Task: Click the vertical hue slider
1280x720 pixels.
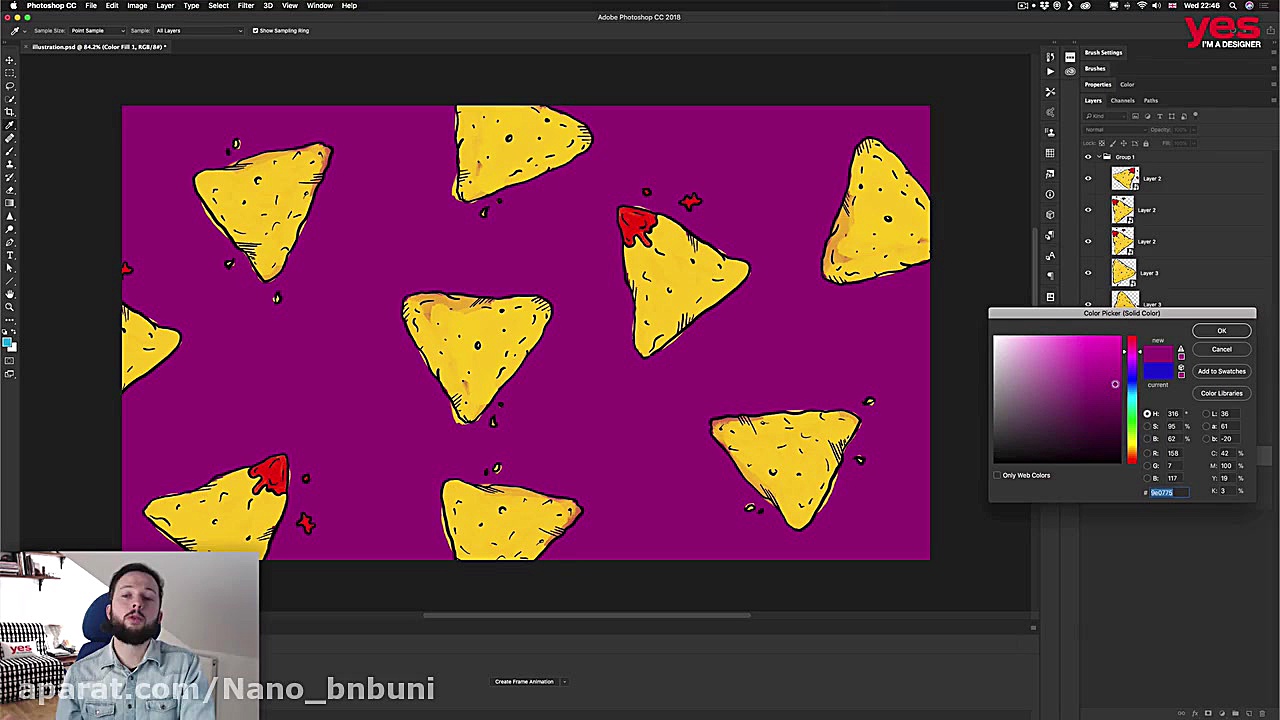Action: tap(1132, 400)
